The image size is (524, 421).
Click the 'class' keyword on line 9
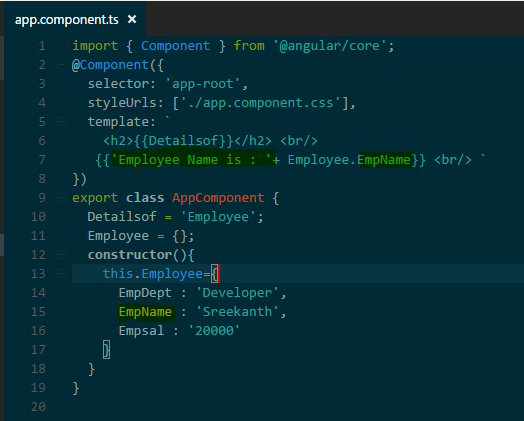(145, 198)
